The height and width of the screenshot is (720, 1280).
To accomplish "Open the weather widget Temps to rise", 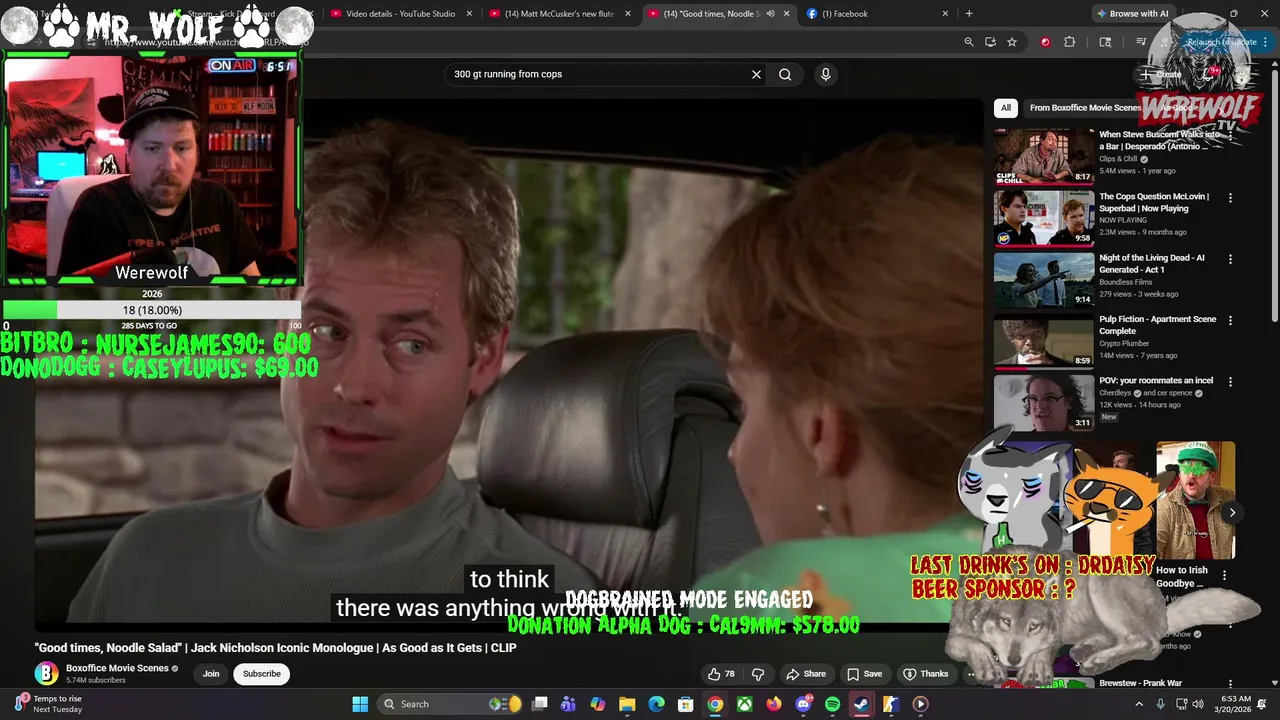I will click(x=50, y=704).
